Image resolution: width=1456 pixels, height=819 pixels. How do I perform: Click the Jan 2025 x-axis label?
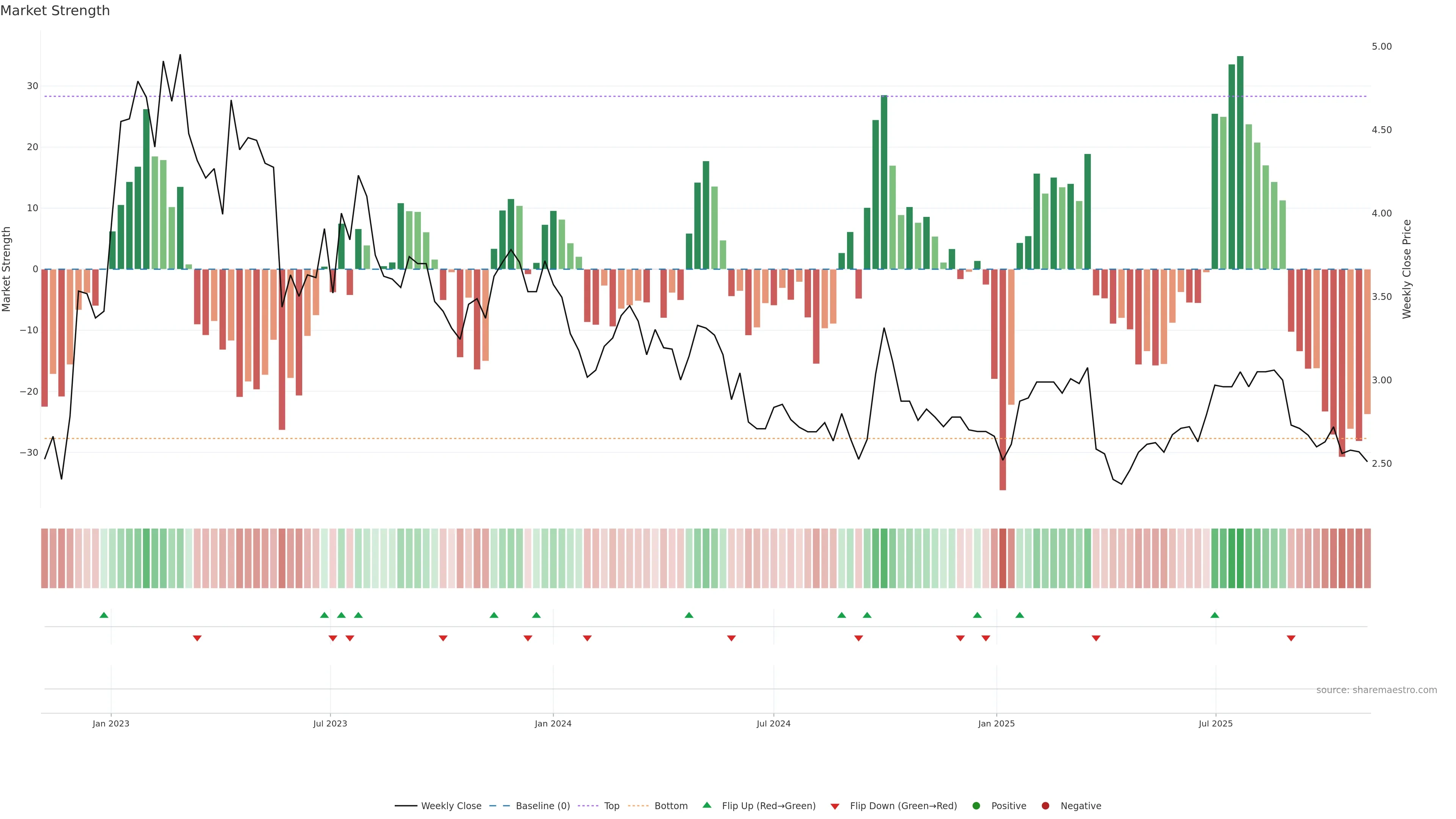pyautogui.click(x=996, y=723)
